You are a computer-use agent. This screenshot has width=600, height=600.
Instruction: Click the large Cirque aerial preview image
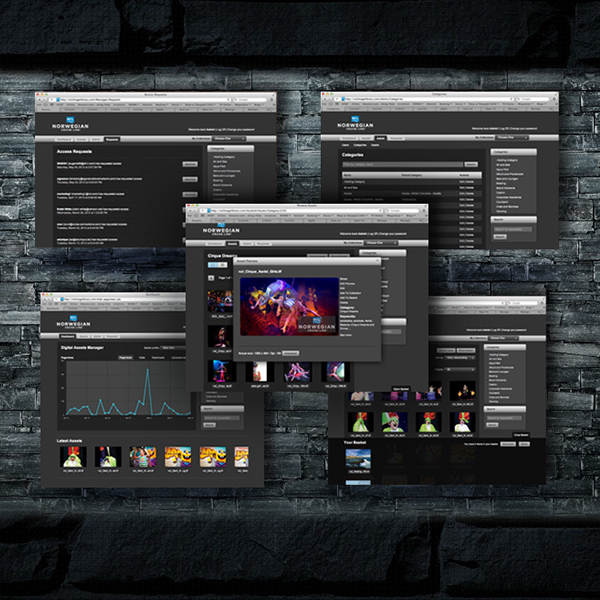click(x=287, y=308)
